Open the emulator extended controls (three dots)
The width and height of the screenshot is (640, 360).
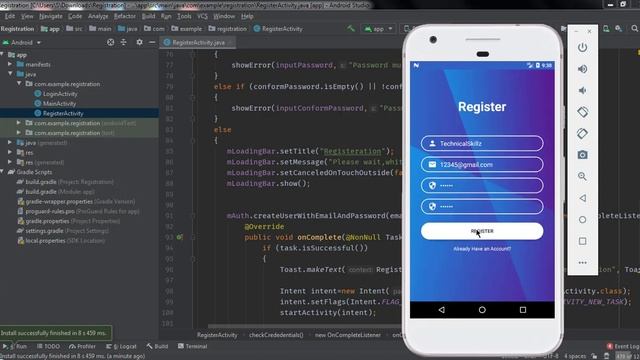[582, 262]
